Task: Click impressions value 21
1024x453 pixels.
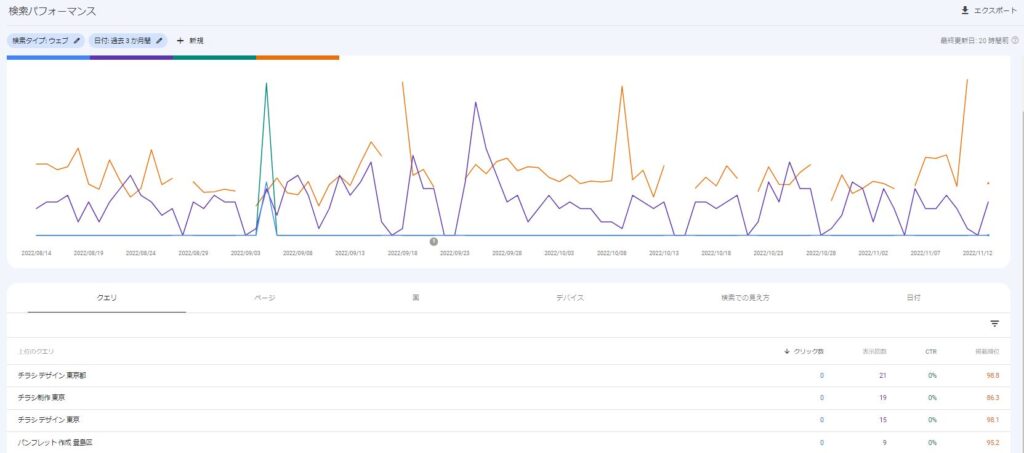Action: pyautogui.click(x=882, y=375)
